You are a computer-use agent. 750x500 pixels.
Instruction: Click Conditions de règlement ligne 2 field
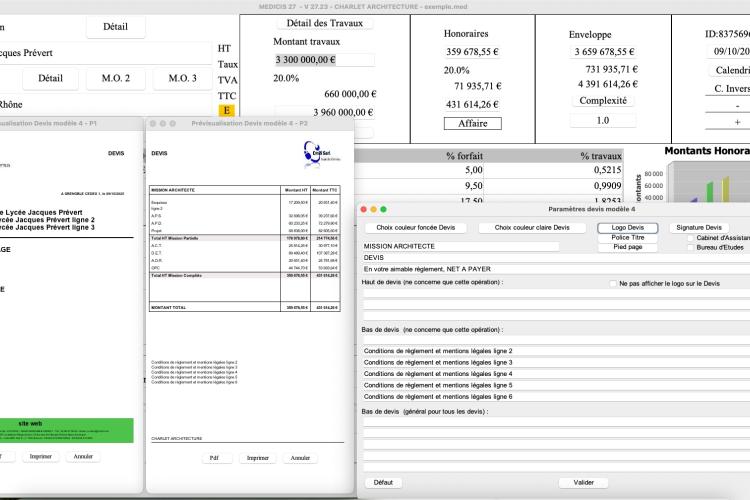[x=556, y=351]
